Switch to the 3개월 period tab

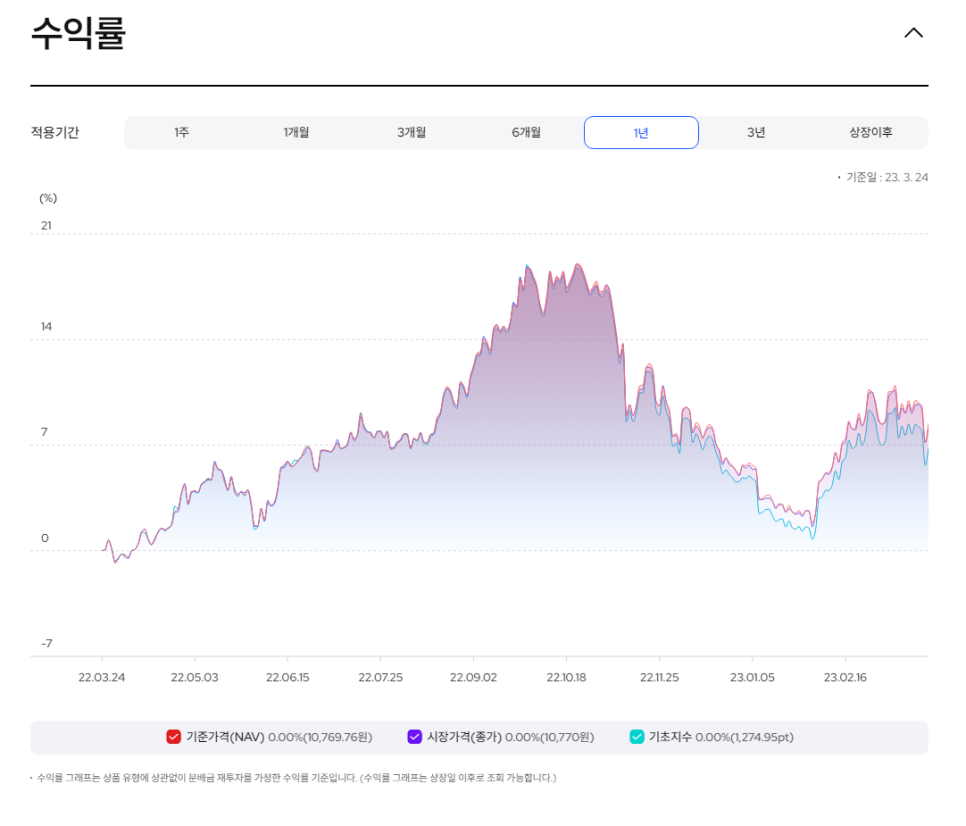point(411,132)
